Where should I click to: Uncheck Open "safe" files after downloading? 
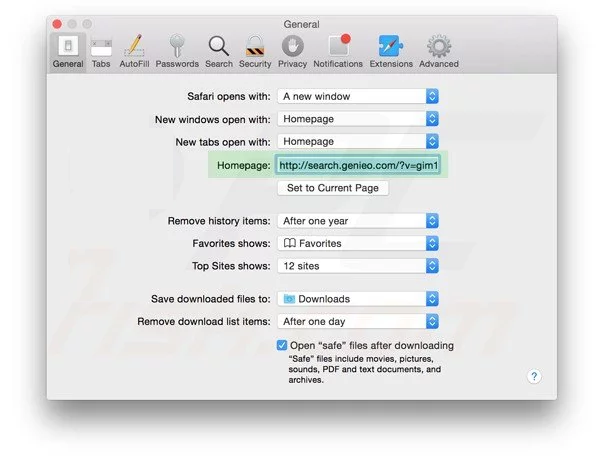(x=282, y=345)
